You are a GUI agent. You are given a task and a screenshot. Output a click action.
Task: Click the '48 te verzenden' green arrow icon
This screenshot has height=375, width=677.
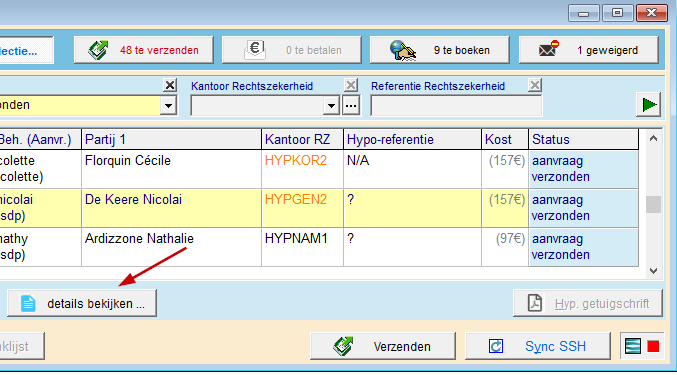click(98, 50)
